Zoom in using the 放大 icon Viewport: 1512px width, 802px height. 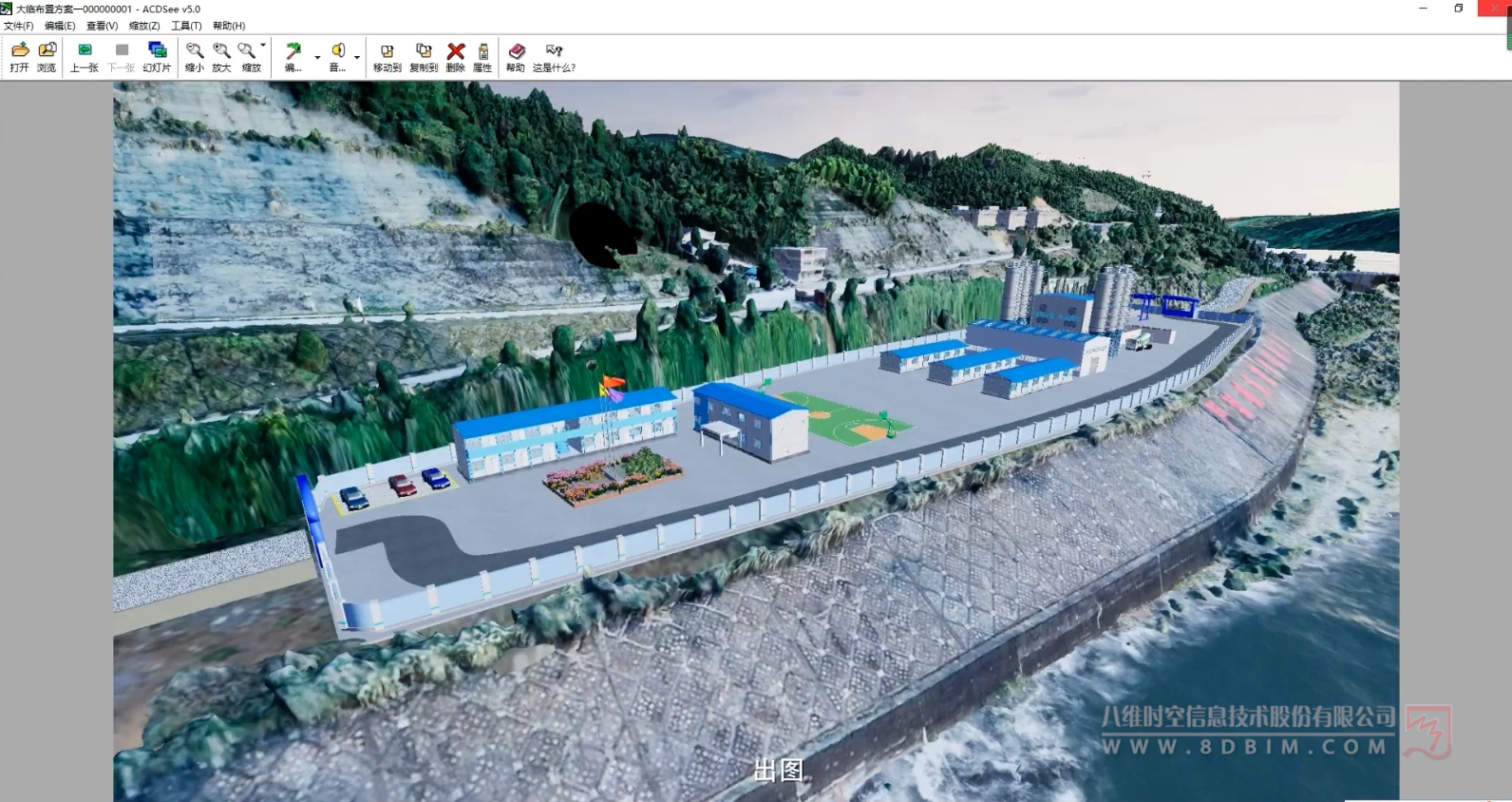coord(221,56)
